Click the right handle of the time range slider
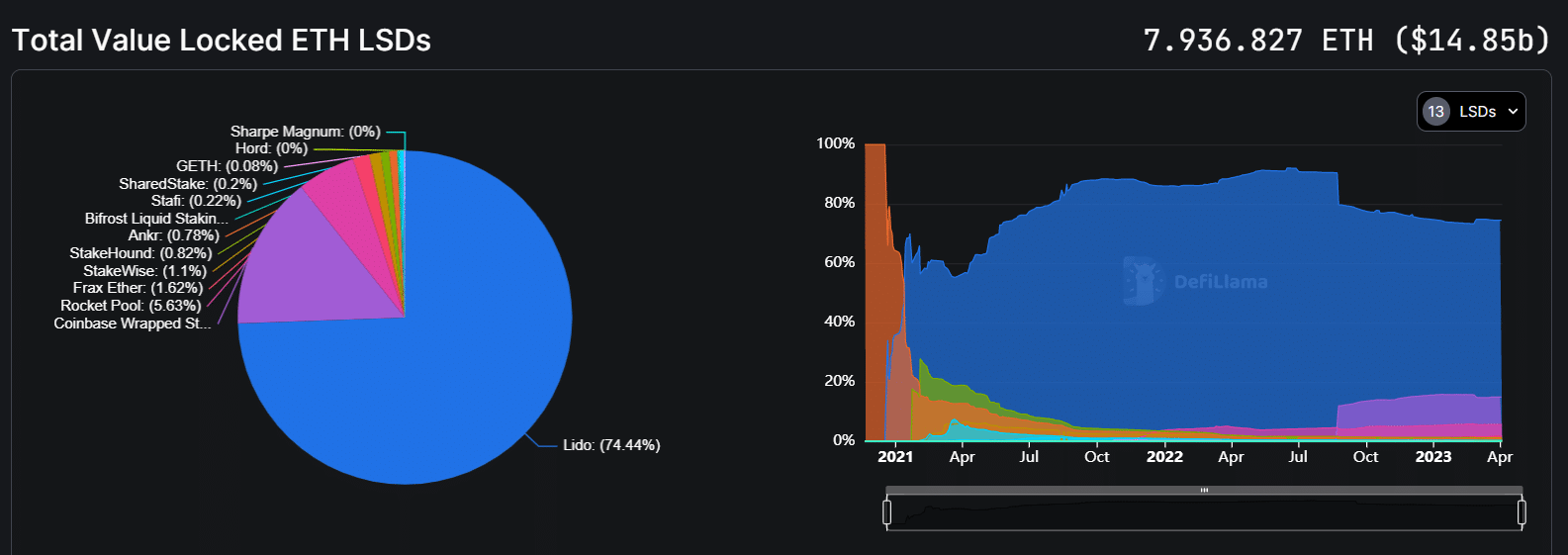This screenshot has height=555, width=1568. point(1522,511)
